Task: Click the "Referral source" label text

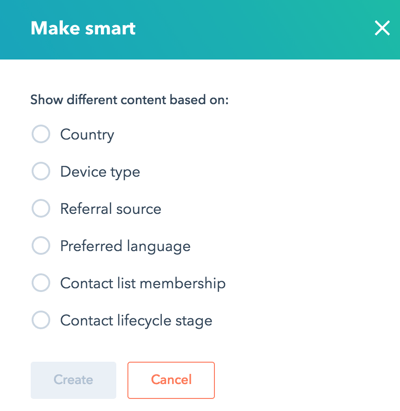Action: 111,209
